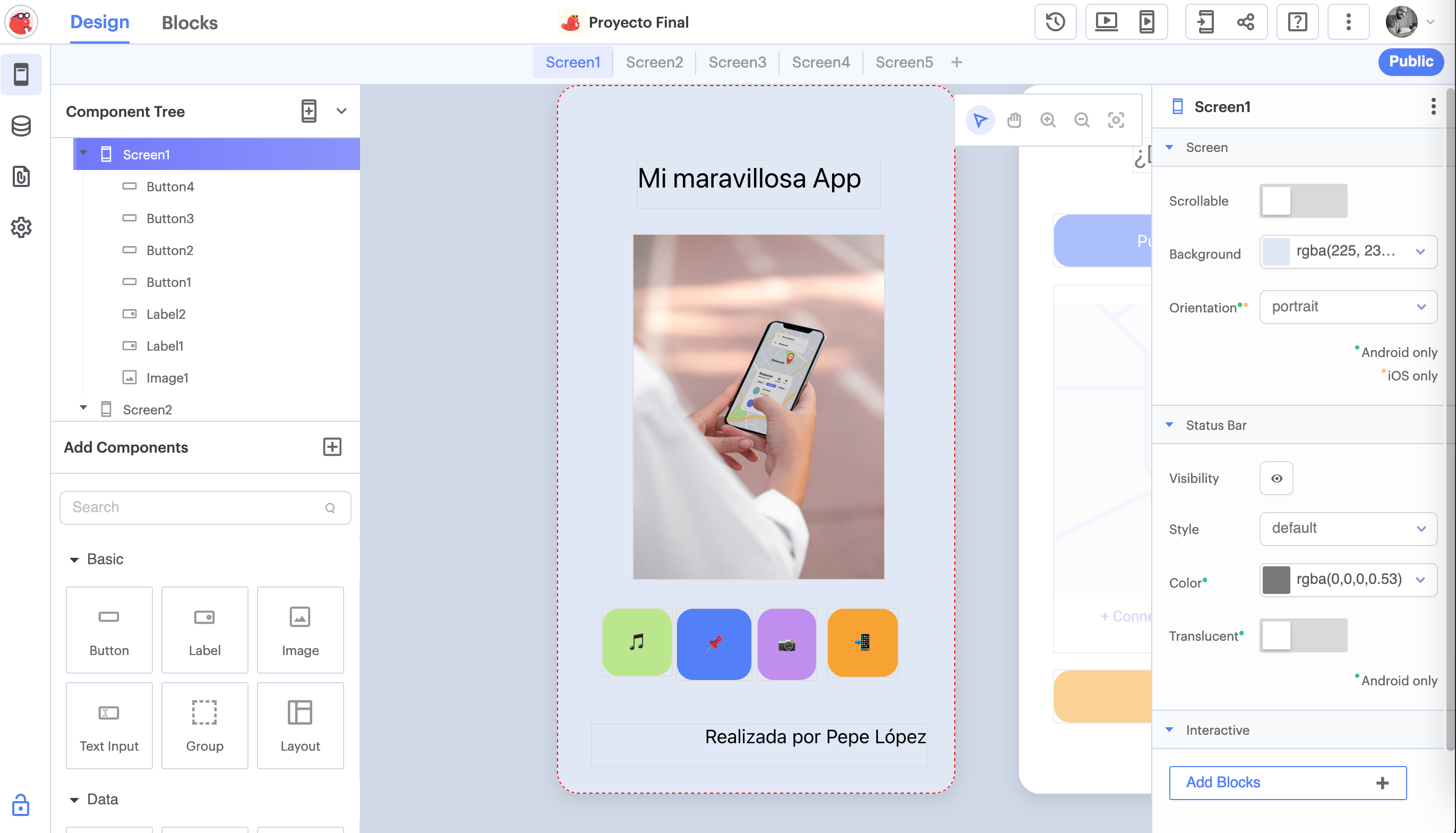Click the Public button

tap(1410, 62)
